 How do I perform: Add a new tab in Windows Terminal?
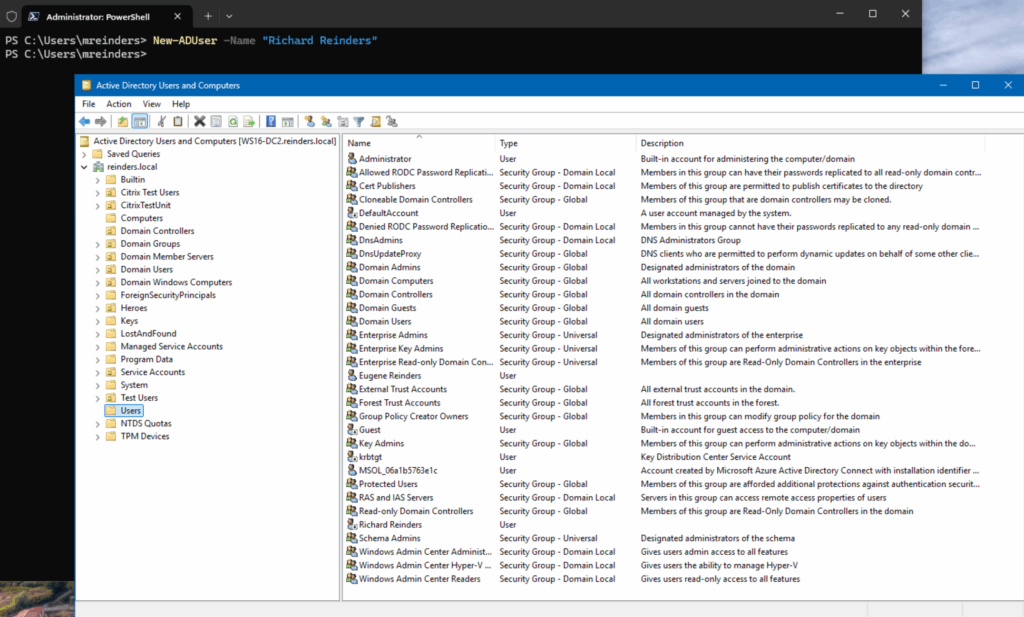point(208,16)
